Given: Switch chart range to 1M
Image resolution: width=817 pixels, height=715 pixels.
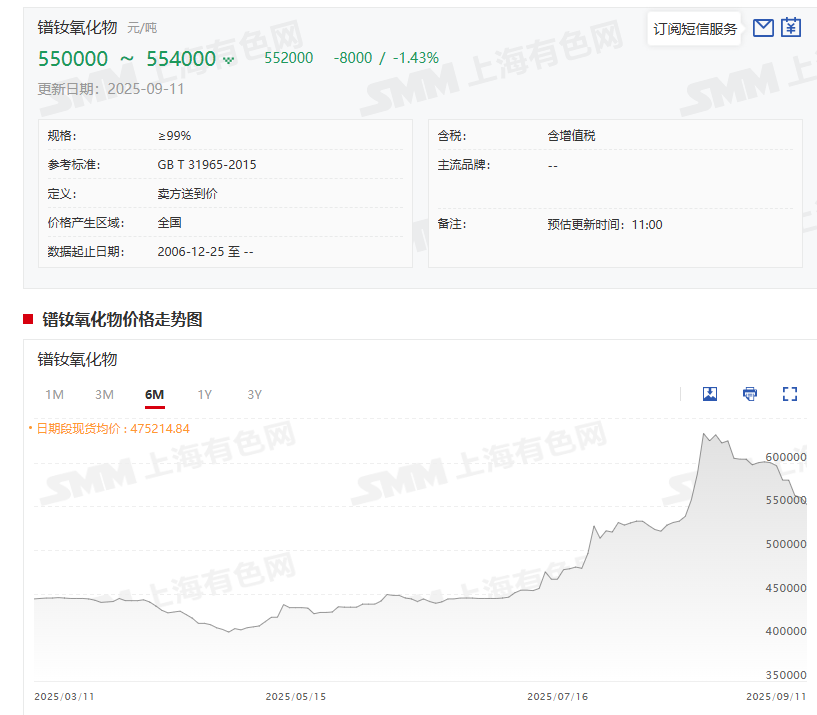Looking at the screenshot, I should (x=54, y=394).
